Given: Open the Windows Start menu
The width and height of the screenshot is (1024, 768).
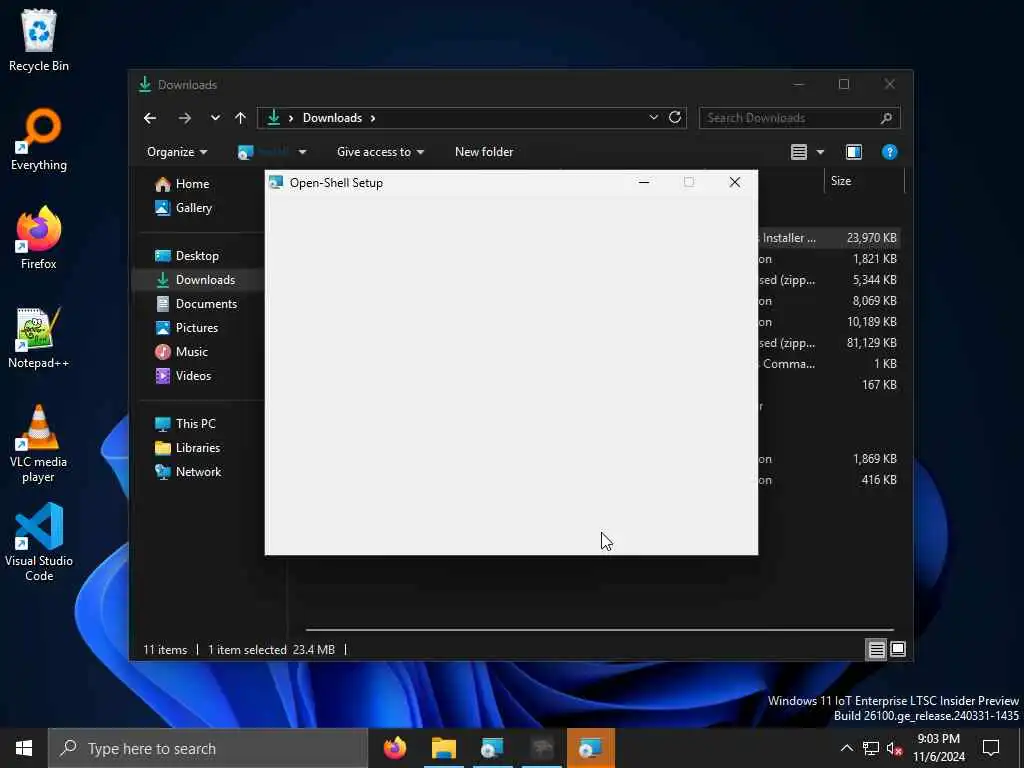Looking at the screenshot, I should pos(24,748).
